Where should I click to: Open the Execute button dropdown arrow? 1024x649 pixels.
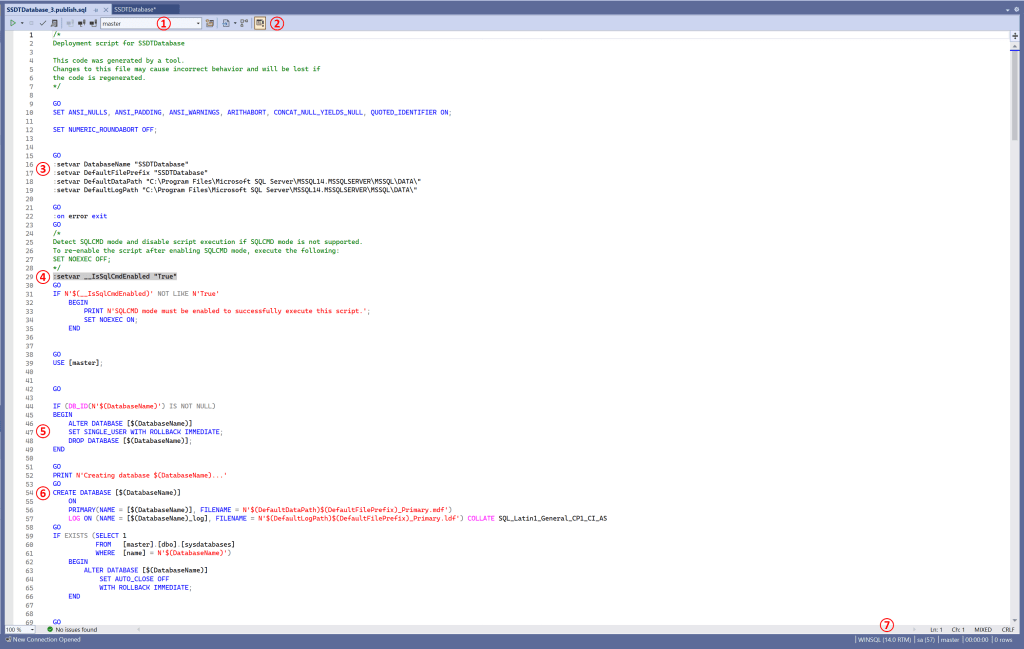(x=22, y=22)
